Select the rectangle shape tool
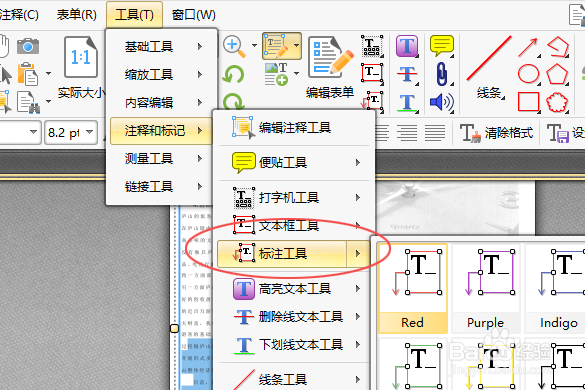 point(528,102)
